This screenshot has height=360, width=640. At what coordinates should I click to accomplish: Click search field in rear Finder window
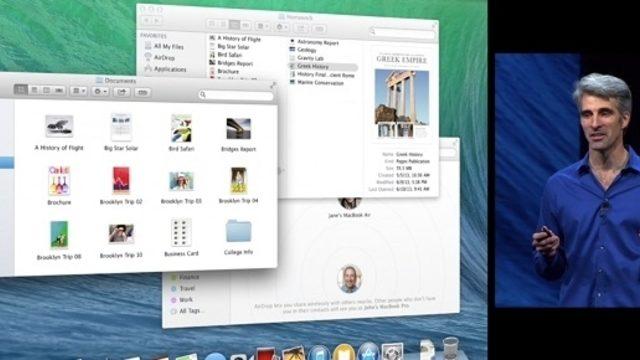coord(402,32)
